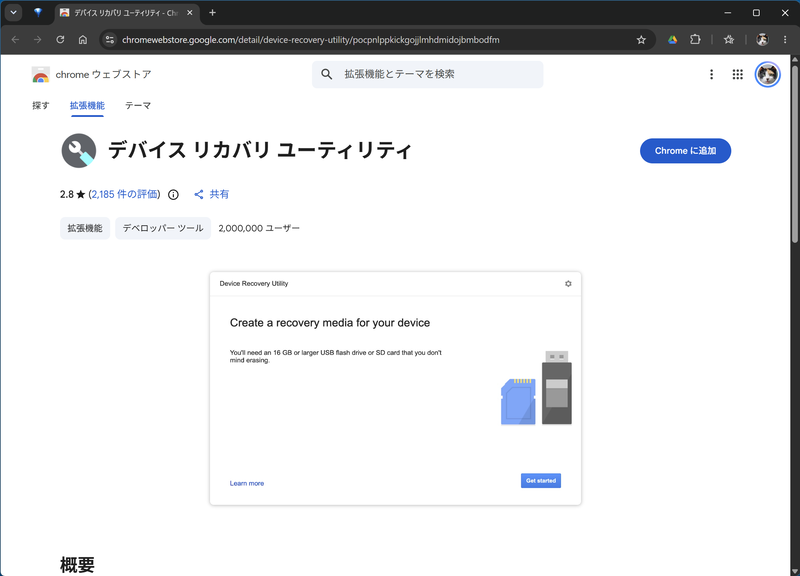View site information icon in address bar
800x576 pixels.
coord(110,39)
